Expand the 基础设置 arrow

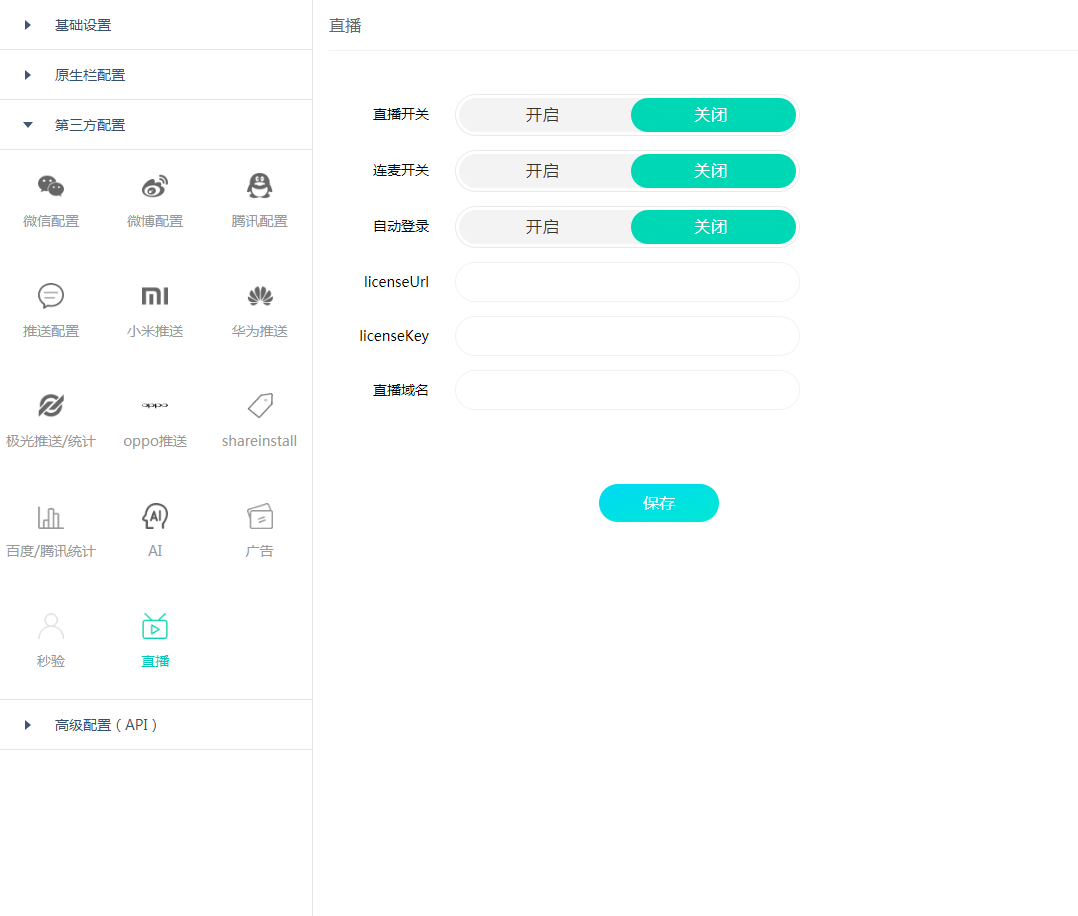click(28, 25)
